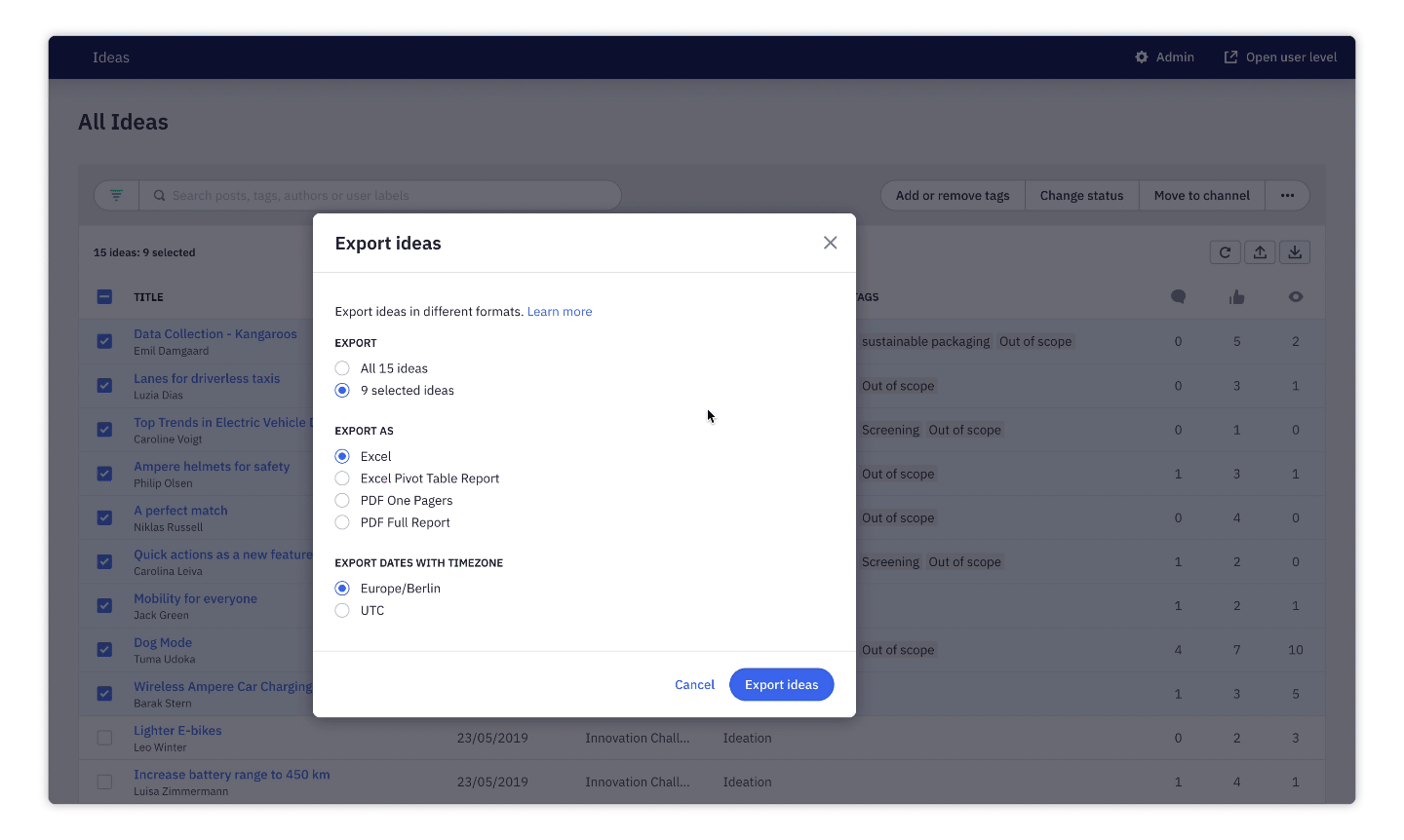This screenshot has height=840, width=1404.
Task: Close the Export ideas dialog
Action: click(830, 243)
